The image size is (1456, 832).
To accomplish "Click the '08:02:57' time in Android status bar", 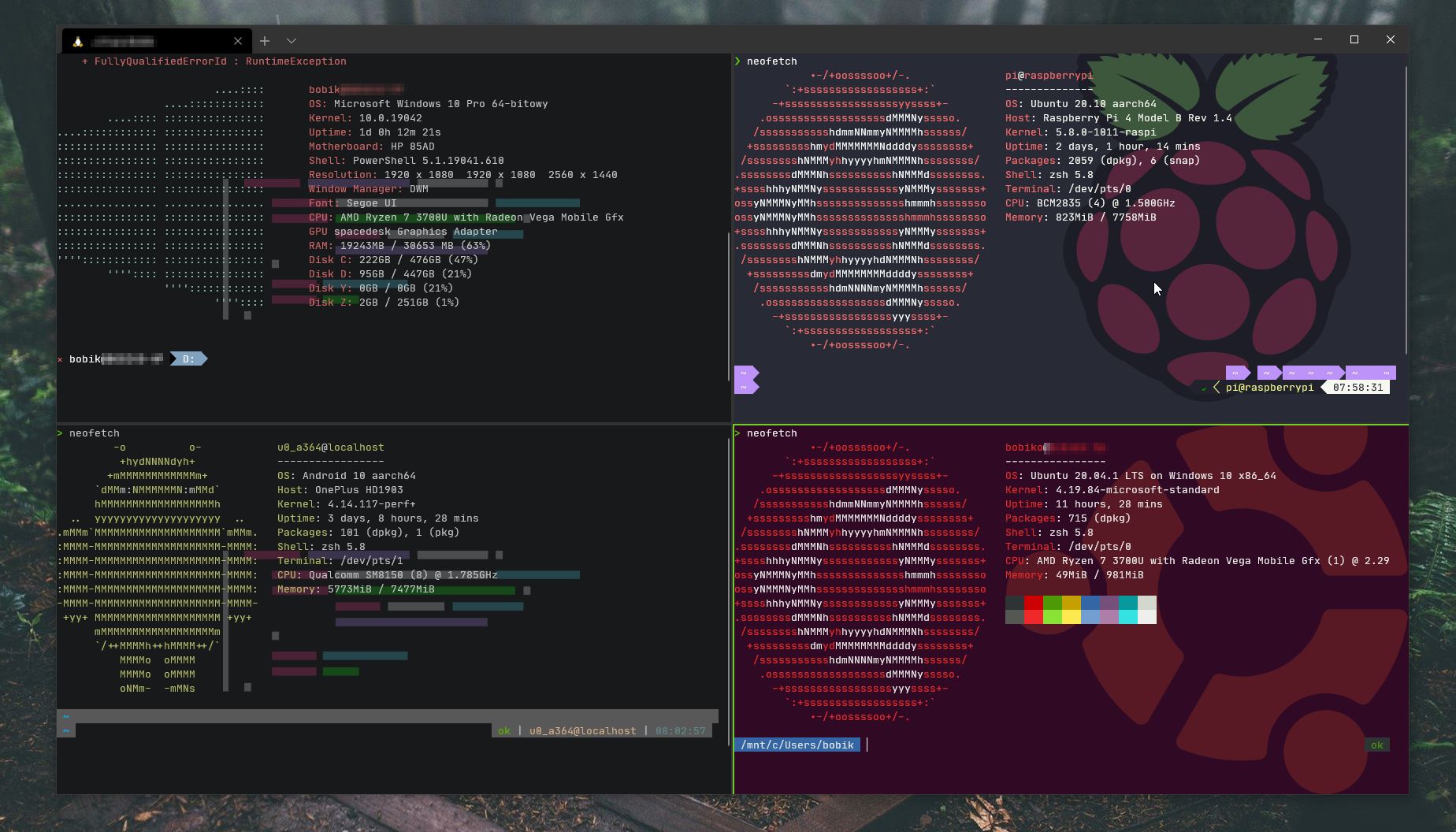I will click(x=681, y=731).
